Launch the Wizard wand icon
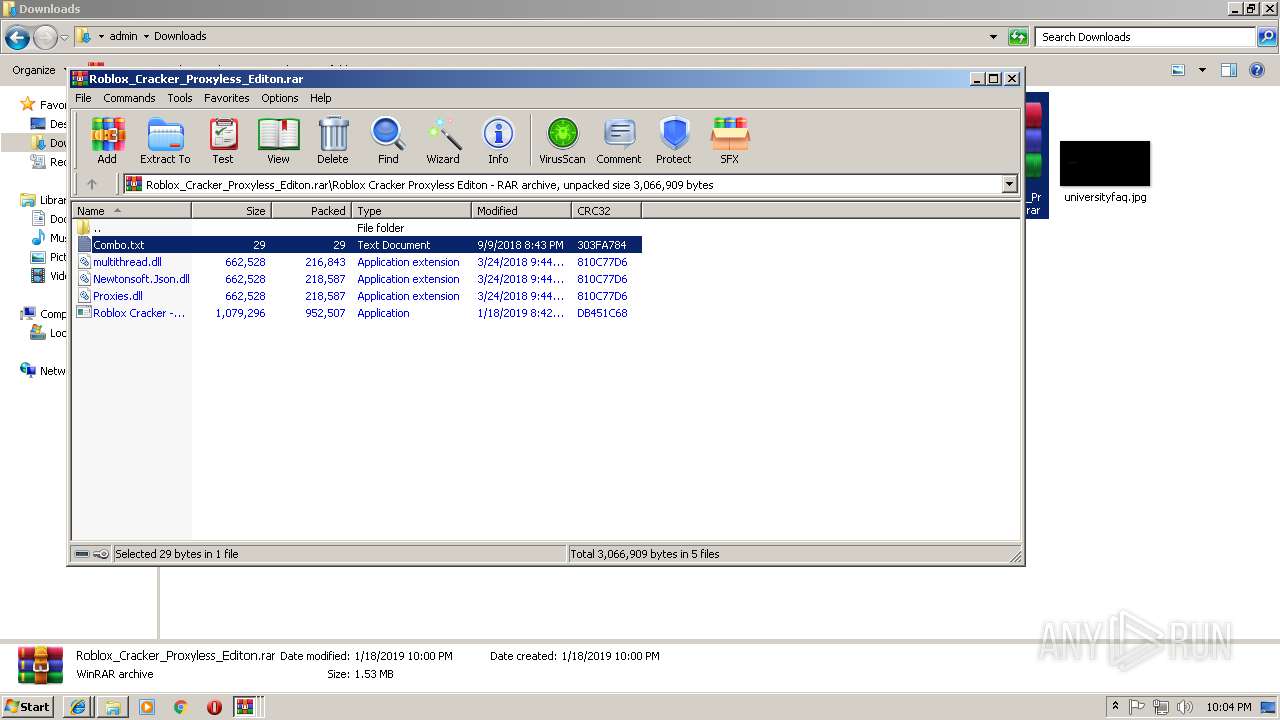This screenshot has width=1280, height=720. 443,141
